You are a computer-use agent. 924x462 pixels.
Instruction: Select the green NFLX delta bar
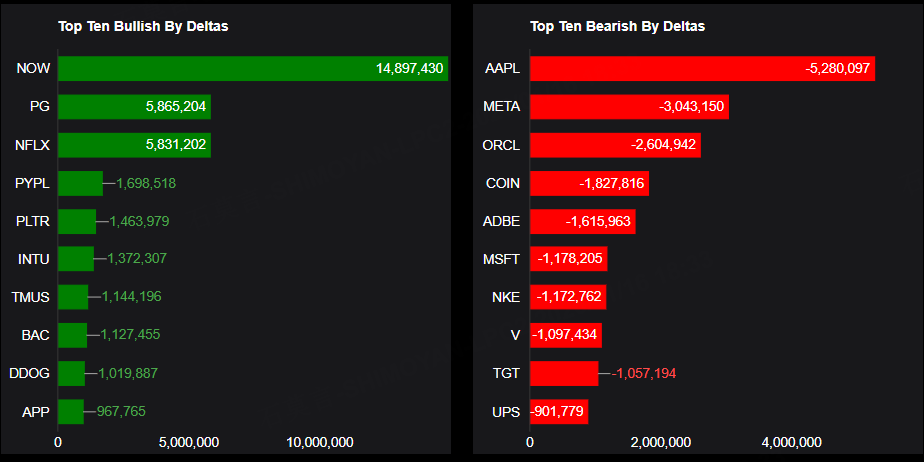pos(134,145)
